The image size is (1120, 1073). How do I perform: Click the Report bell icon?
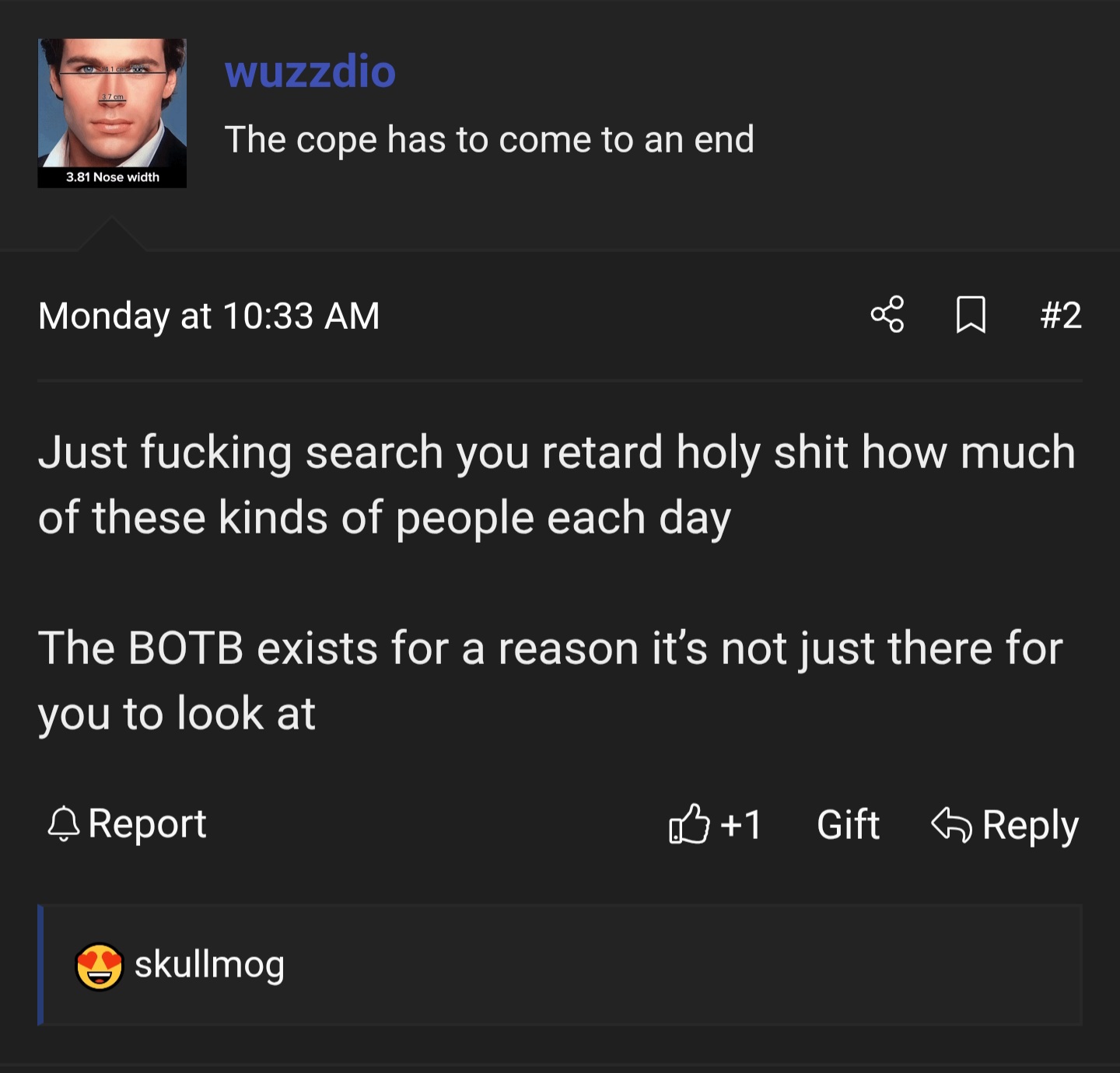(x=64, y=824)
